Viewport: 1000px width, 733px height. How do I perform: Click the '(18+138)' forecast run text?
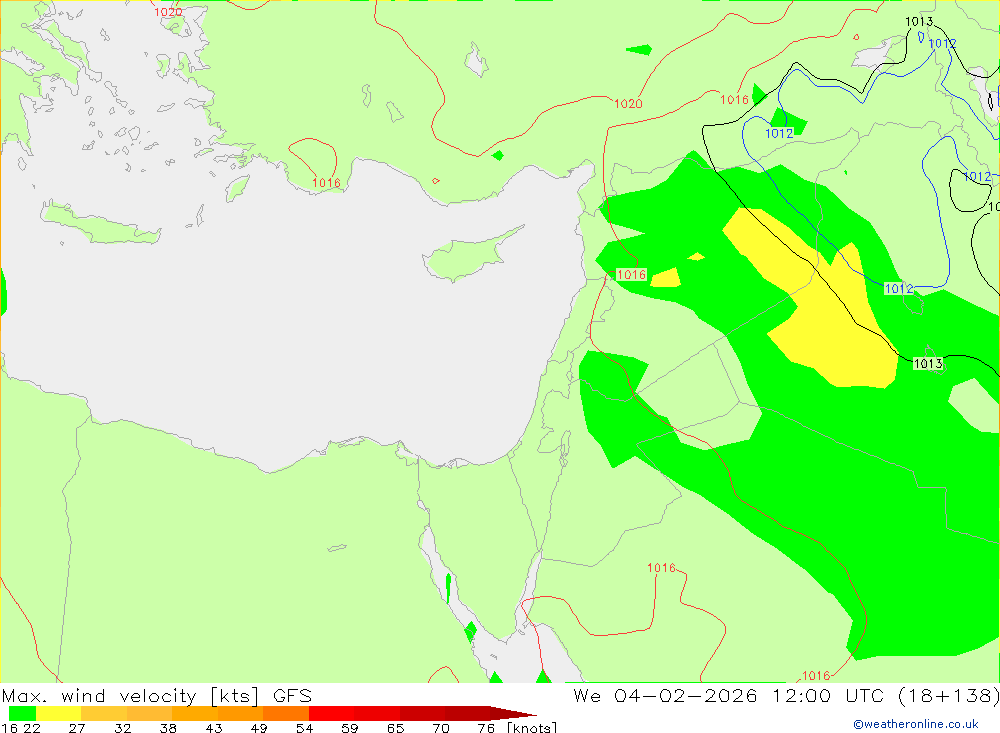tap(948, 695)
